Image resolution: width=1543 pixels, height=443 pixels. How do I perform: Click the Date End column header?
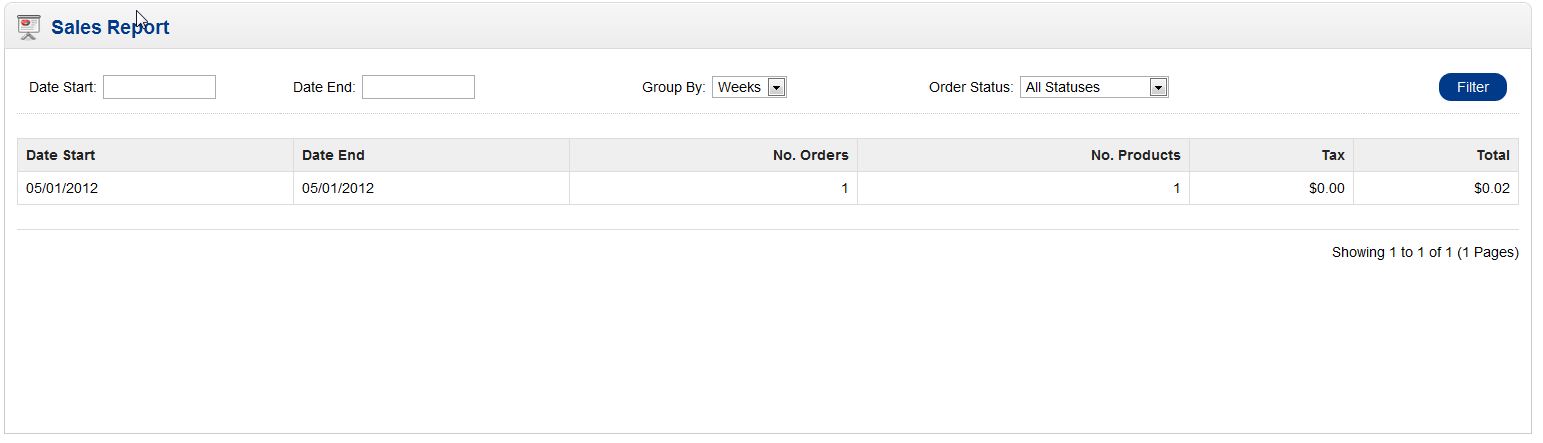point(333,155)
